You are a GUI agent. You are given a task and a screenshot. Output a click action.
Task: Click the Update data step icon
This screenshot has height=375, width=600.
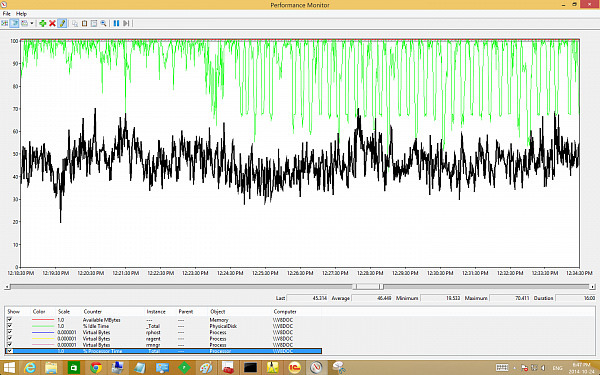[x=126, y=23]
